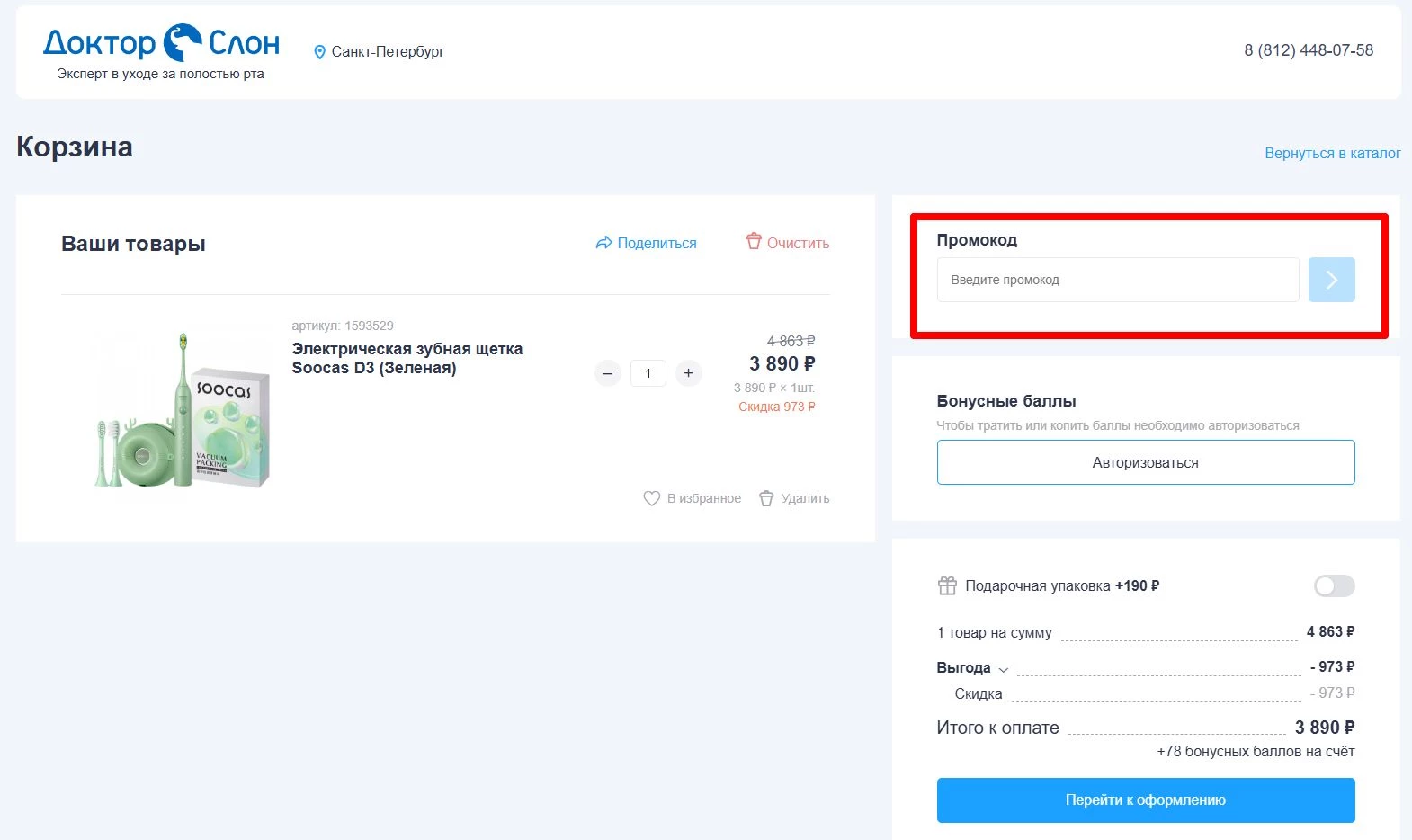This screenshot has width=1412, height=840.
Task: Increase quantity with the plus button
Action: [x=688, y=373]
